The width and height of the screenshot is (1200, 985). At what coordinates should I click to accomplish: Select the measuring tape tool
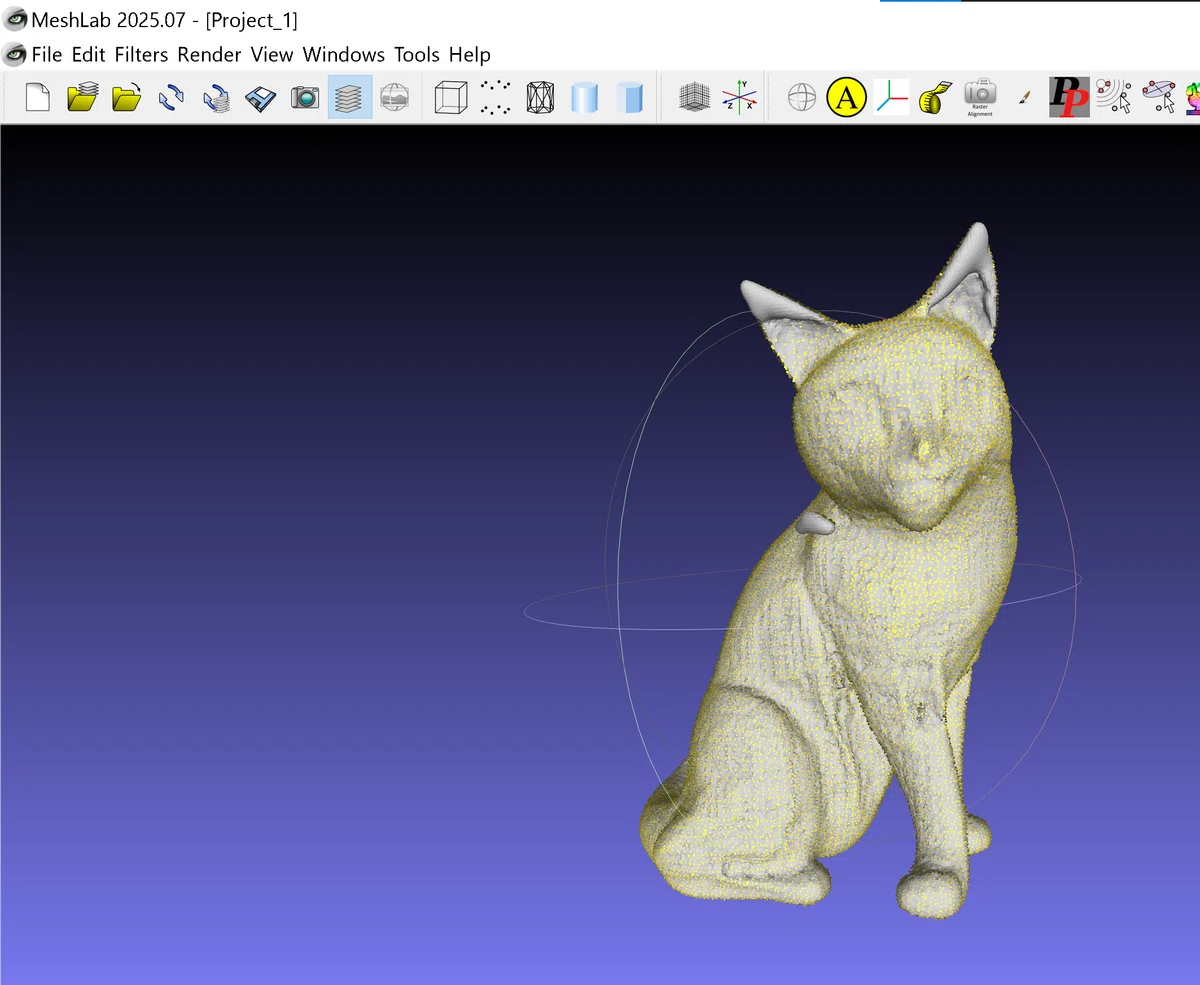pos(935,97)
